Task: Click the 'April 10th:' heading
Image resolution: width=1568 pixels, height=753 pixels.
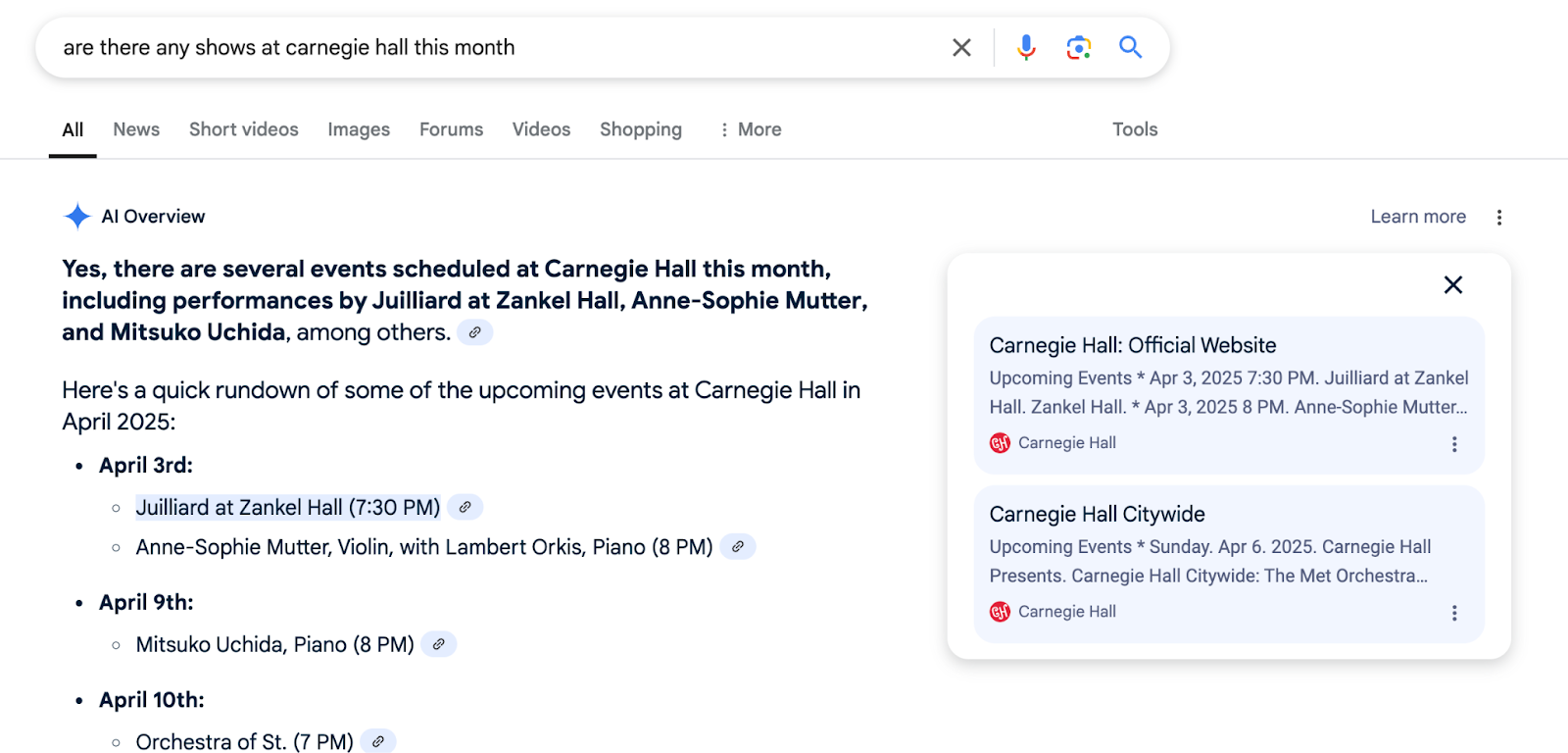Action: pyautogui.click(x=152, y=700)
